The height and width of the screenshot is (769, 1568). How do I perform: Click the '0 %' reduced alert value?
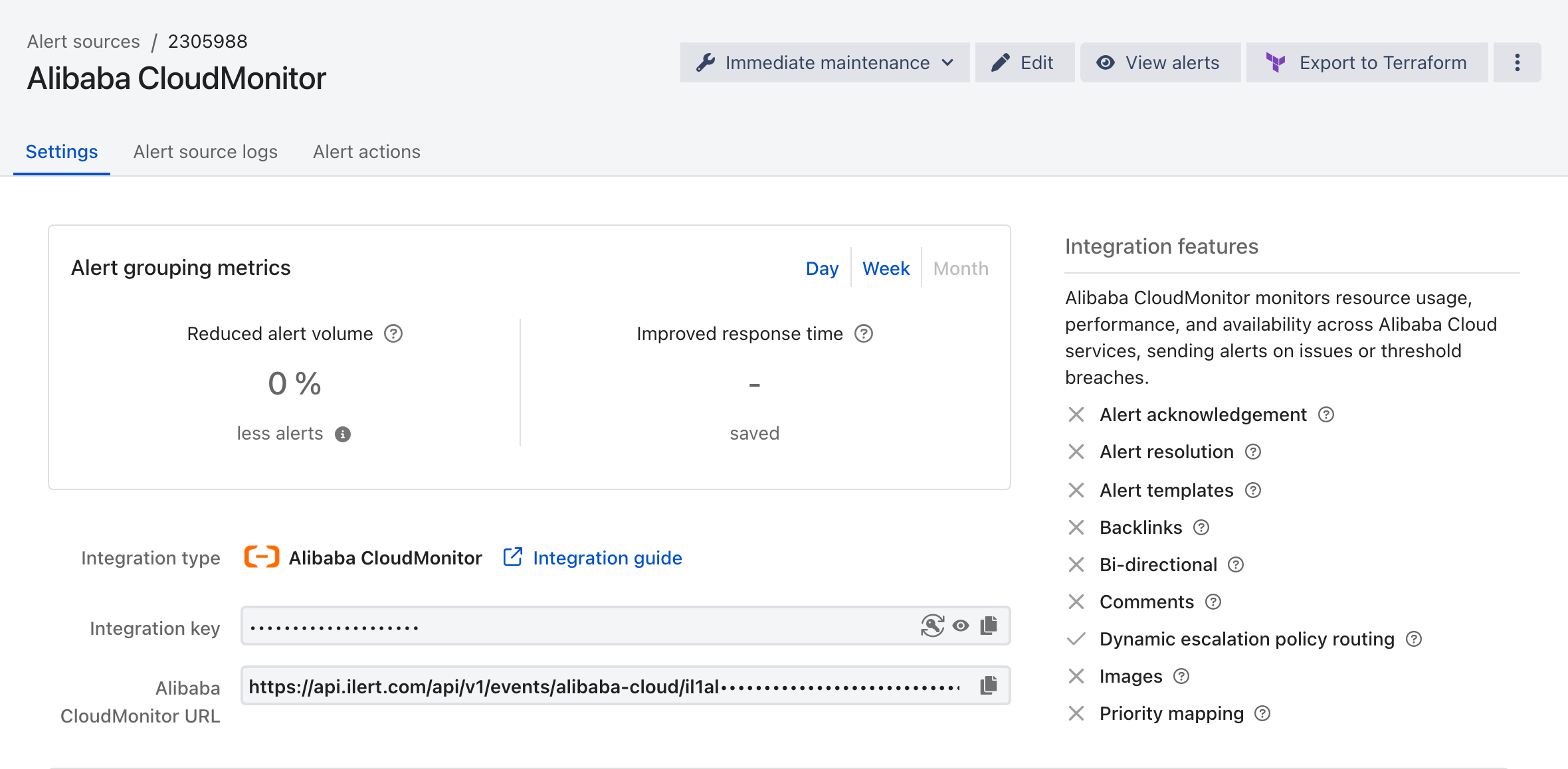coord(294,384)
